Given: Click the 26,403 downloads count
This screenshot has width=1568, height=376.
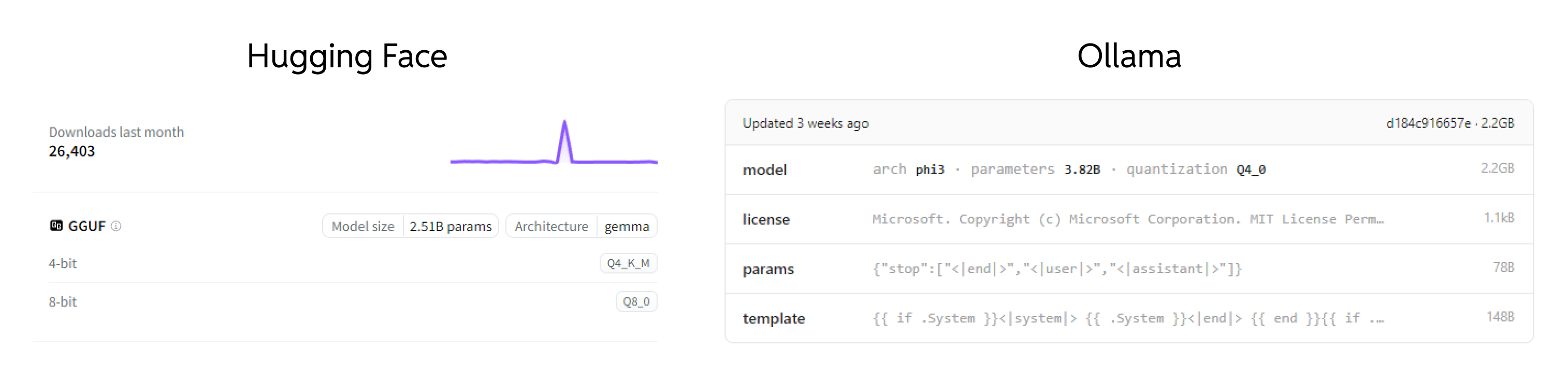Looking at the screenshot, I should click(72, 152).
